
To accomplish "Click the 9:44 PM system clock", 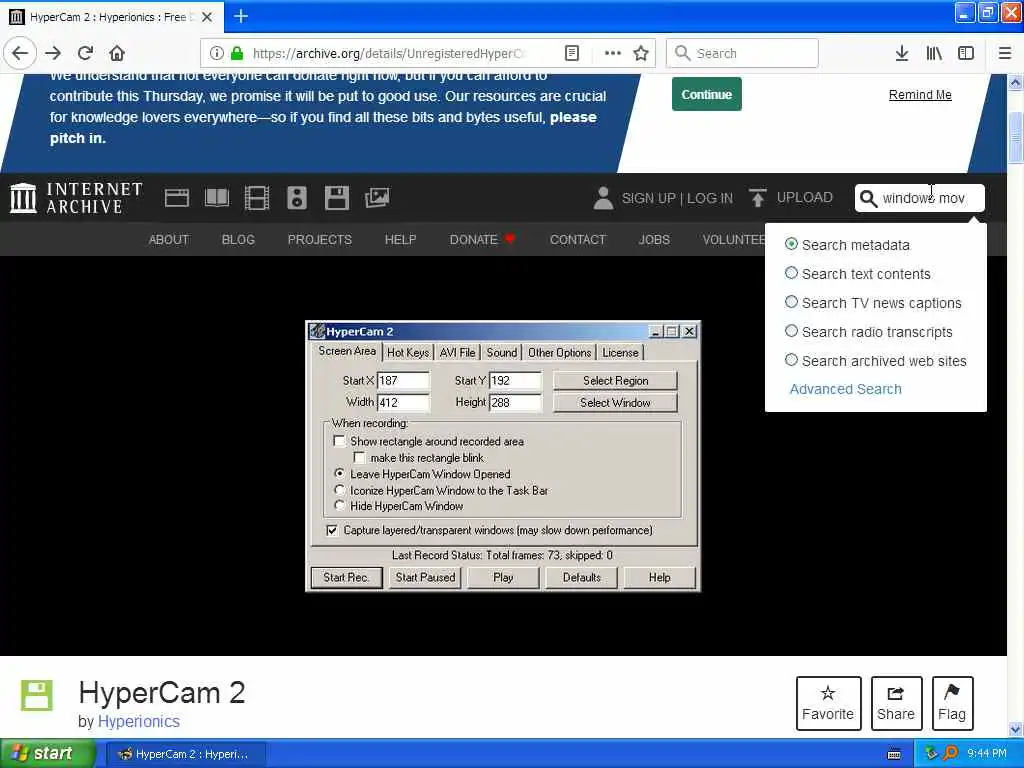I will pyautogui.click(x=986, y=754).
